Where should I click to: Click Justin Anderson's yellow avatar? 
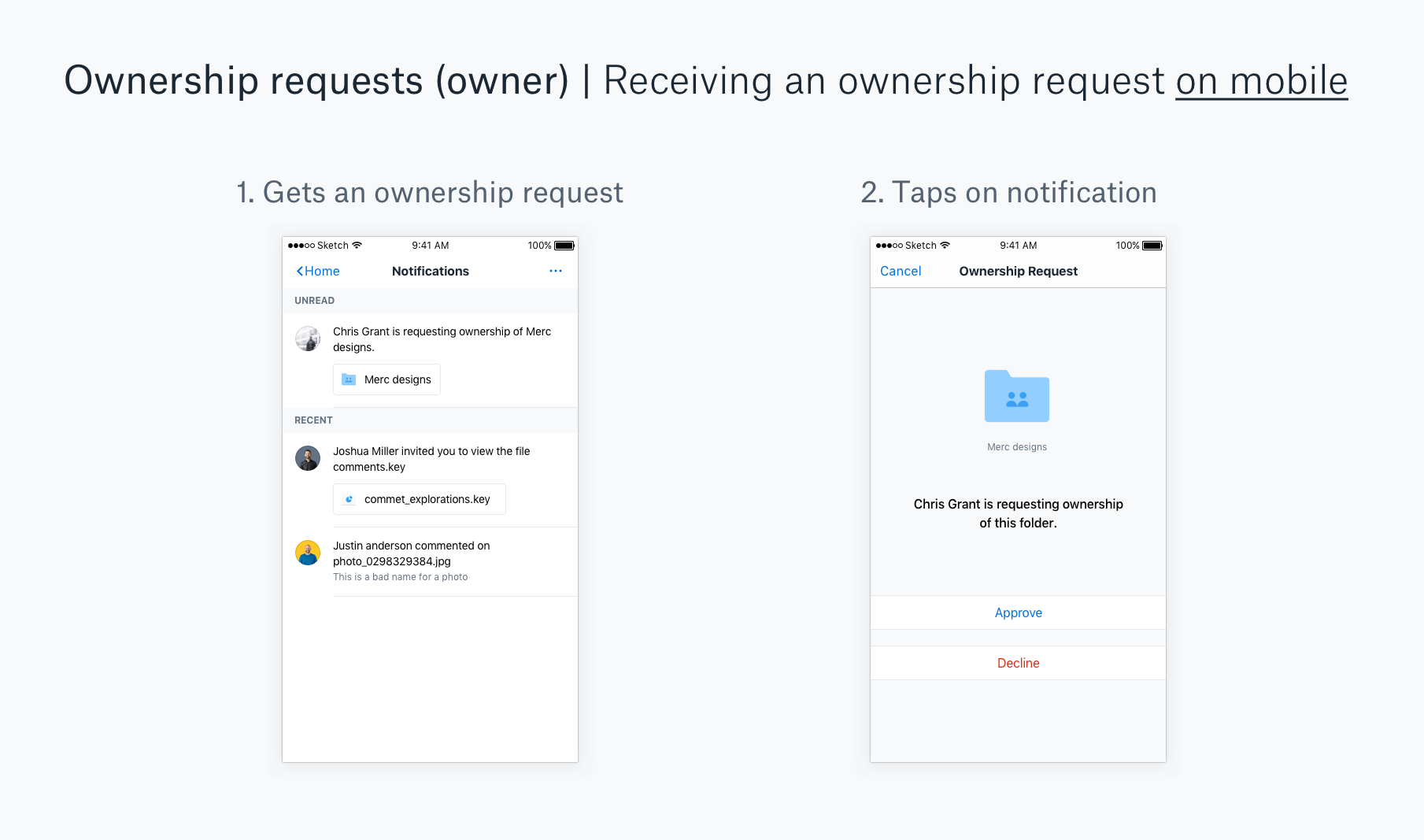point(308,553)
